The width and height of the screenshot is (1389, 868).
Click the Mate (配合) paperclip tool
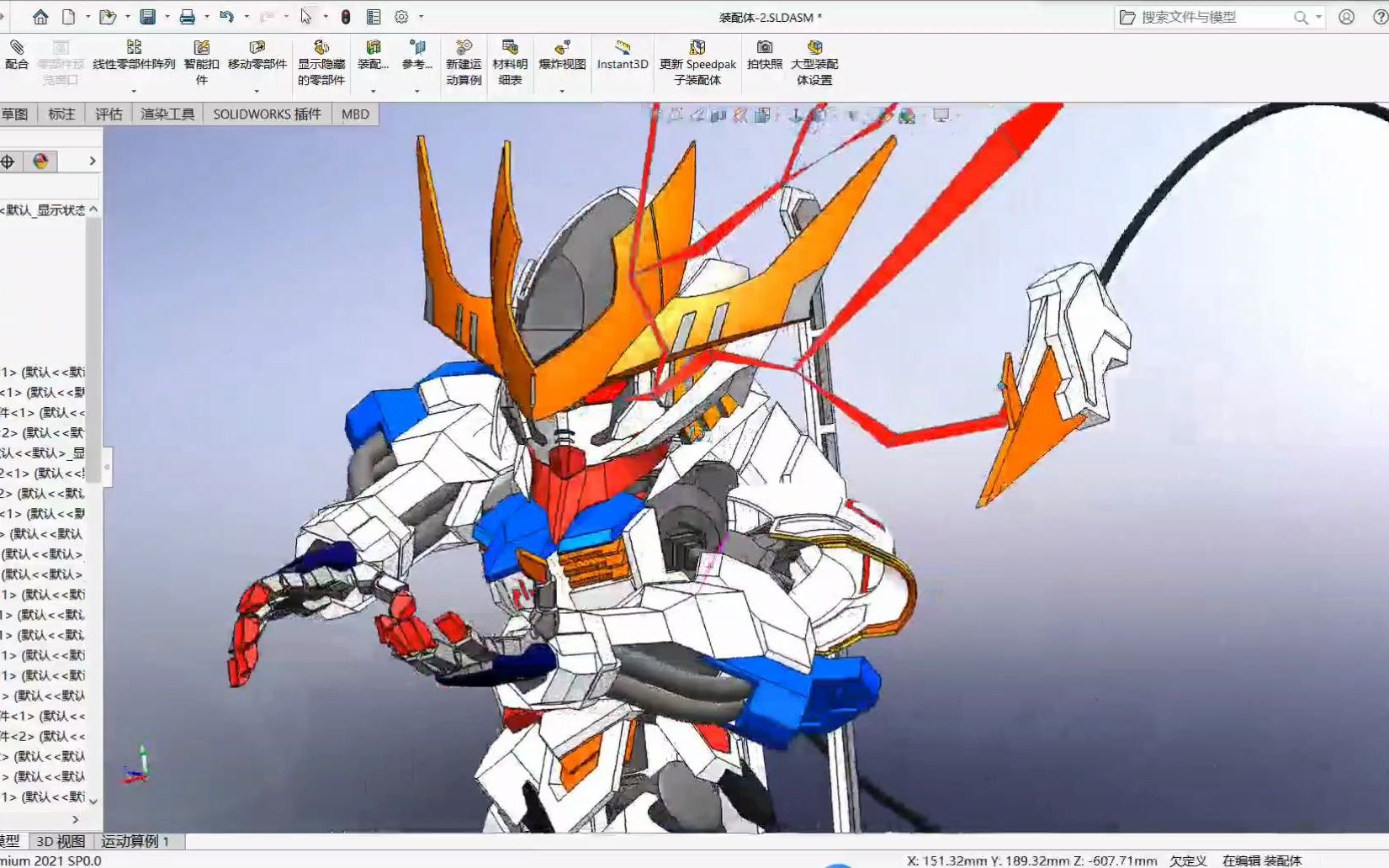(x=17, y=56)
